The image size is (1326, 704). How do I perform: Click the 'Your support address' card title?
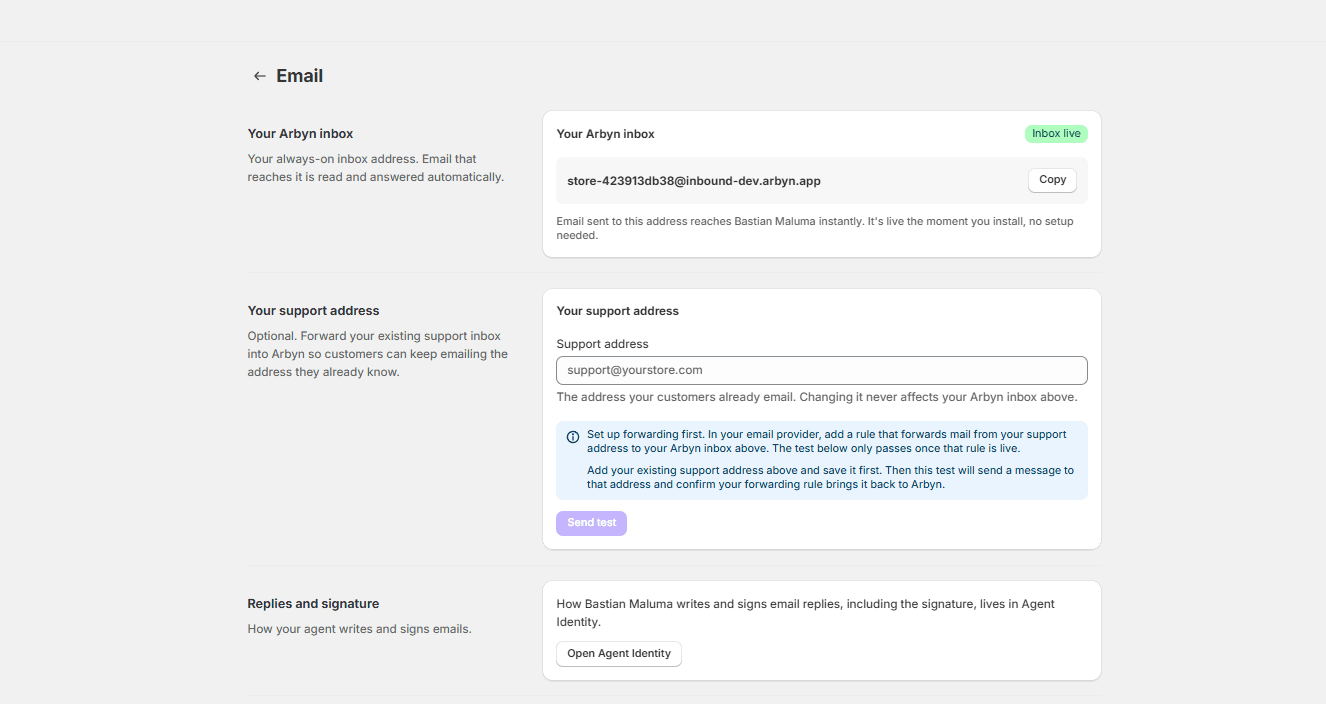click(618, 311)
